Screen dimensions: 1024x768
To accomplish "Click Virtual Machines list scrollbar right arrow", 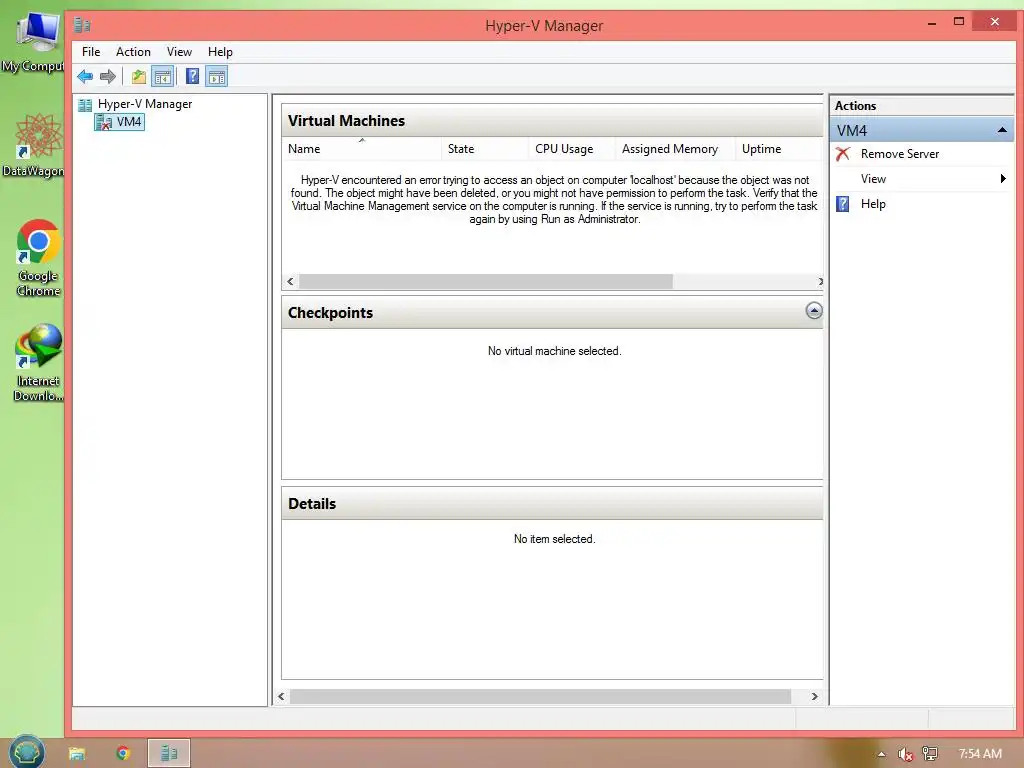I will point(820,281).
